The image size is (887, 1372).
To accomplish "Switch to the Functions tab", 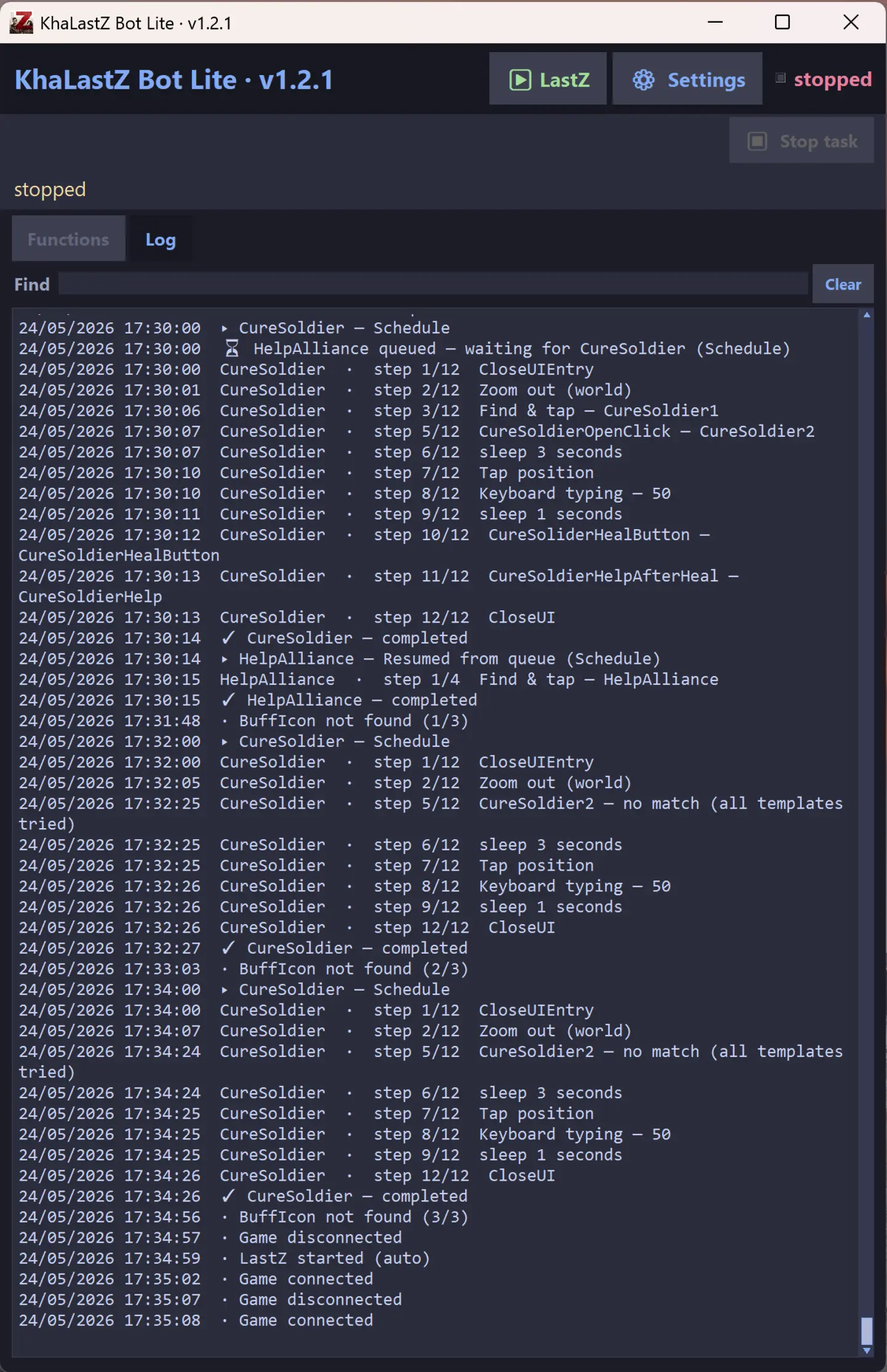I will coord(68,239).
